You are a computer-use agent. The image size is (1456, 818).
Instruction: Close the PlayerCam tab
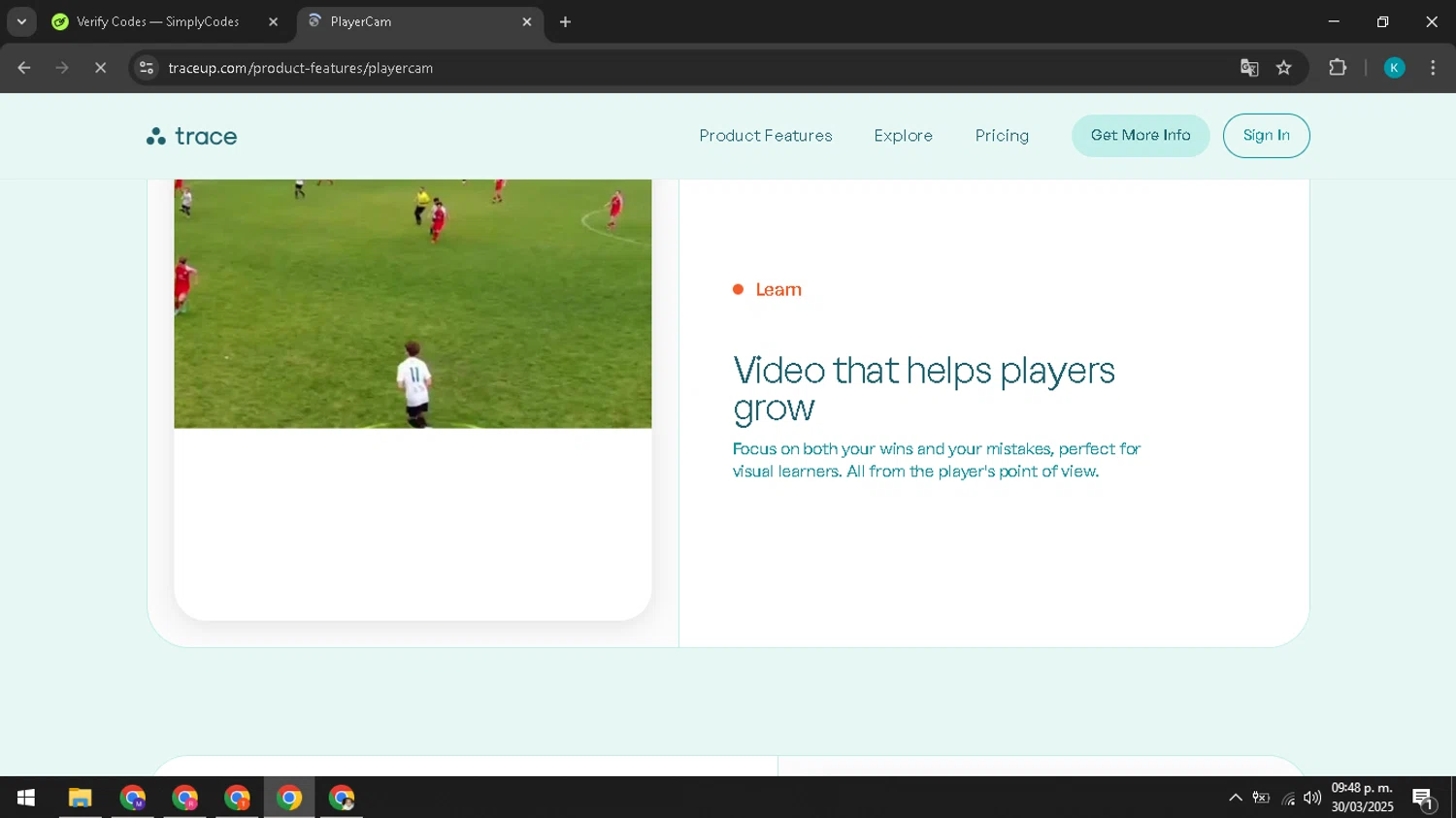(527, 21)
